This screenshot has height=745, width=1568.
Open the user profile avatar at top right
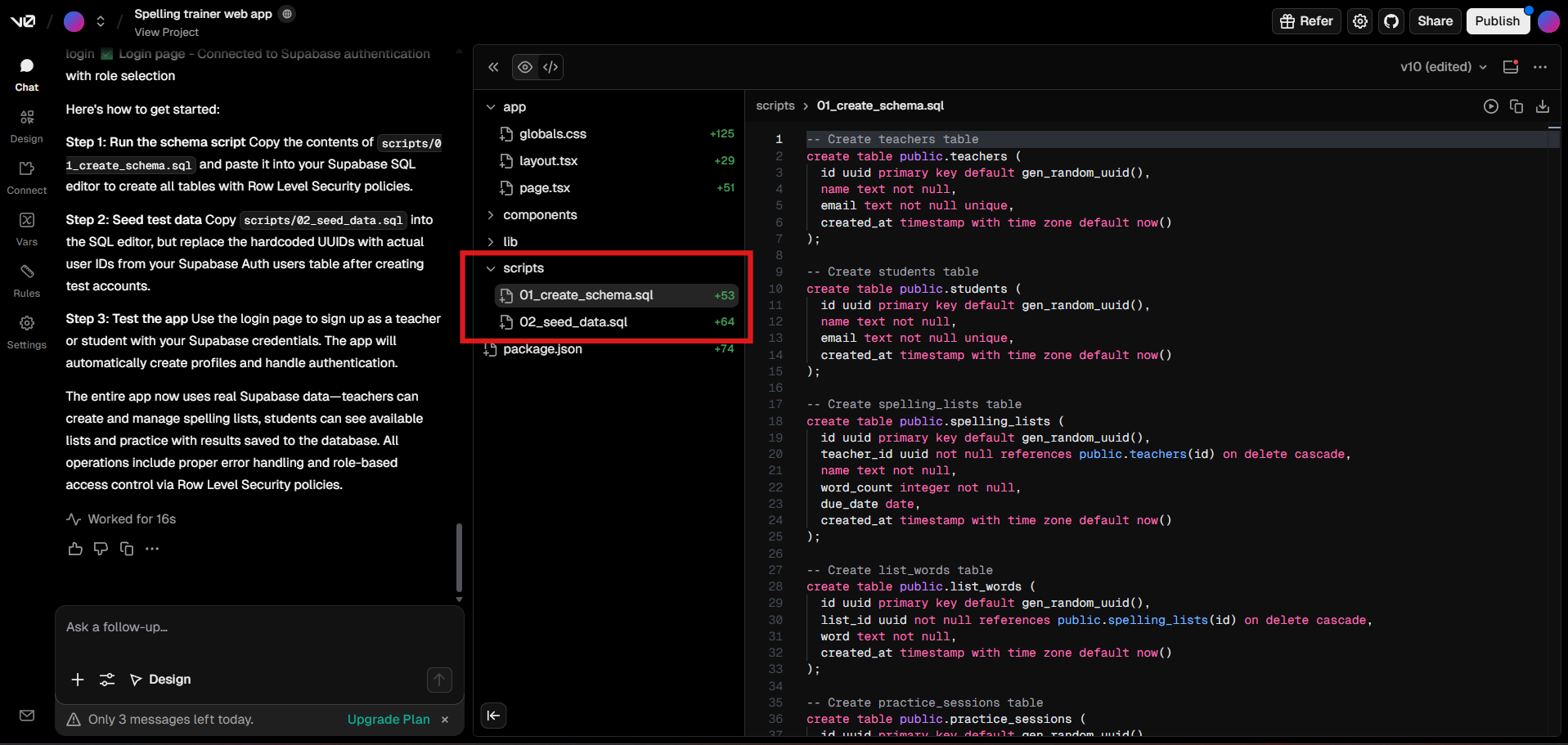[1548, 21]
